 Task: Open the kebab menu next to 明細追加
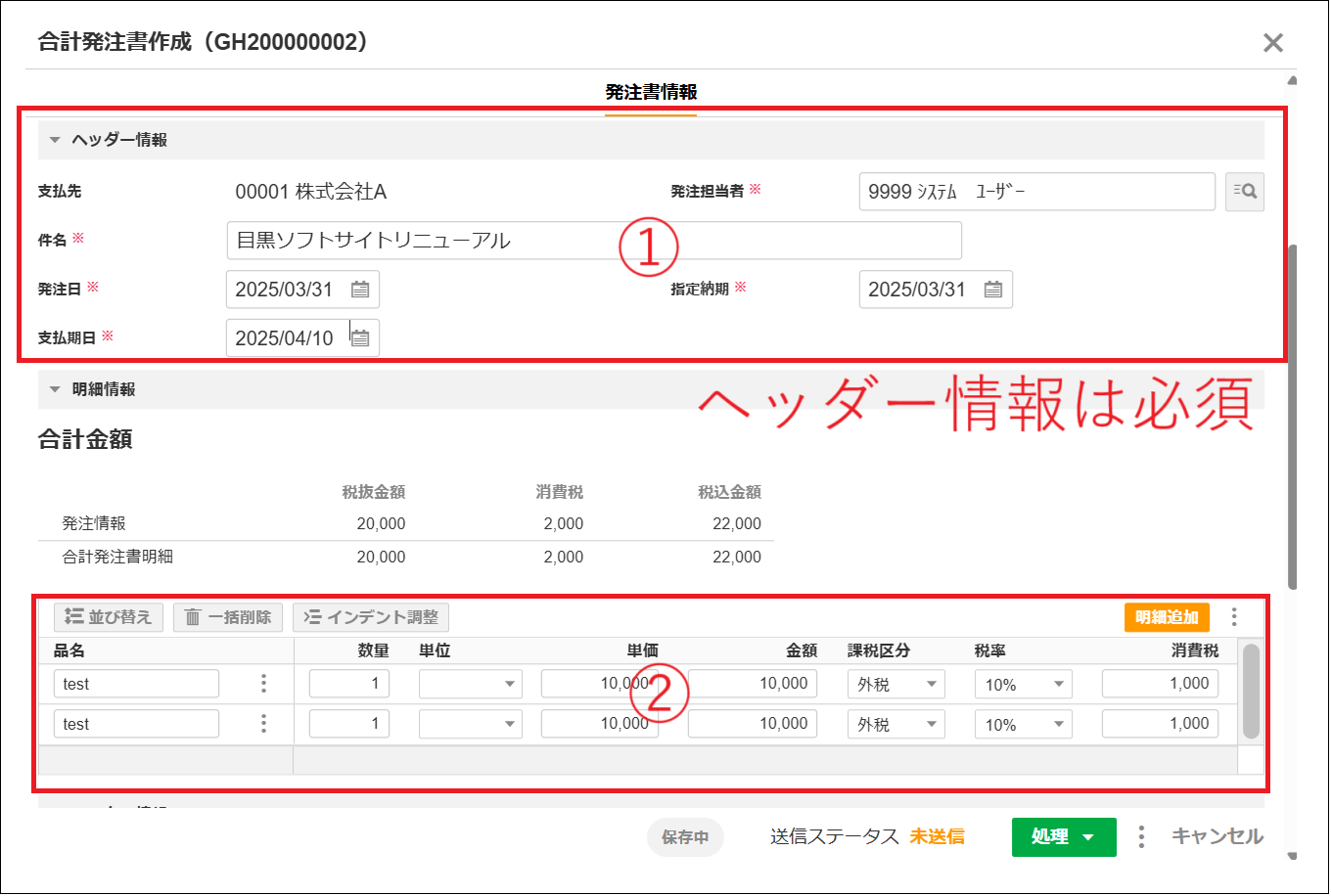[1234, 617]
